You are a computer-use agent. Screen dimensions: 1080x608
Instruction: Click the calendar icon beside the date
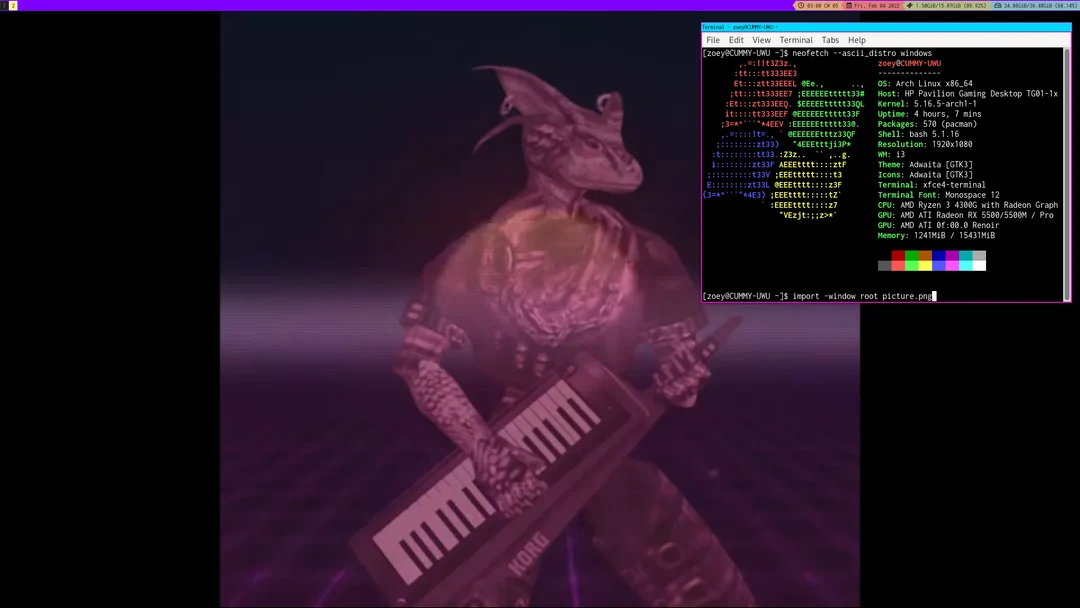pos(850,5)
